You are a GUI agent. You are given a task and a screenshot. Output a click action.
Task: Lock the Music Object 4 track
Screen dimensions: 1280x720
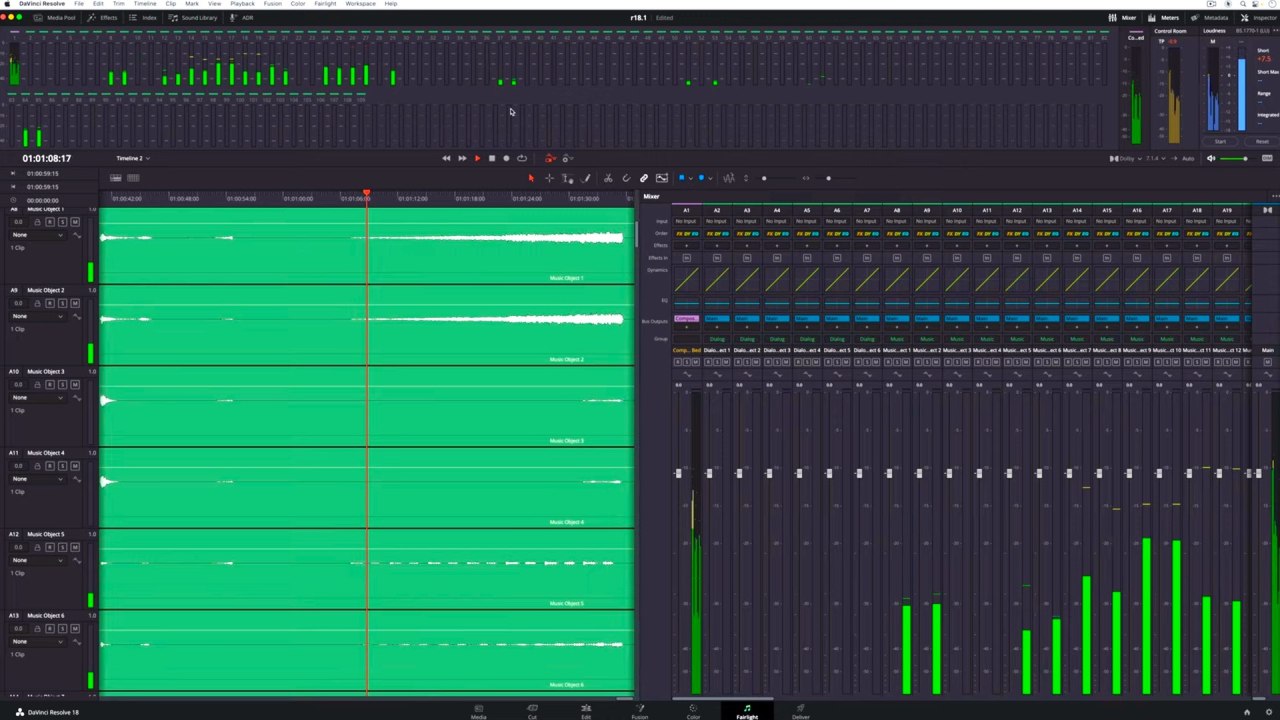coord(38,466)
